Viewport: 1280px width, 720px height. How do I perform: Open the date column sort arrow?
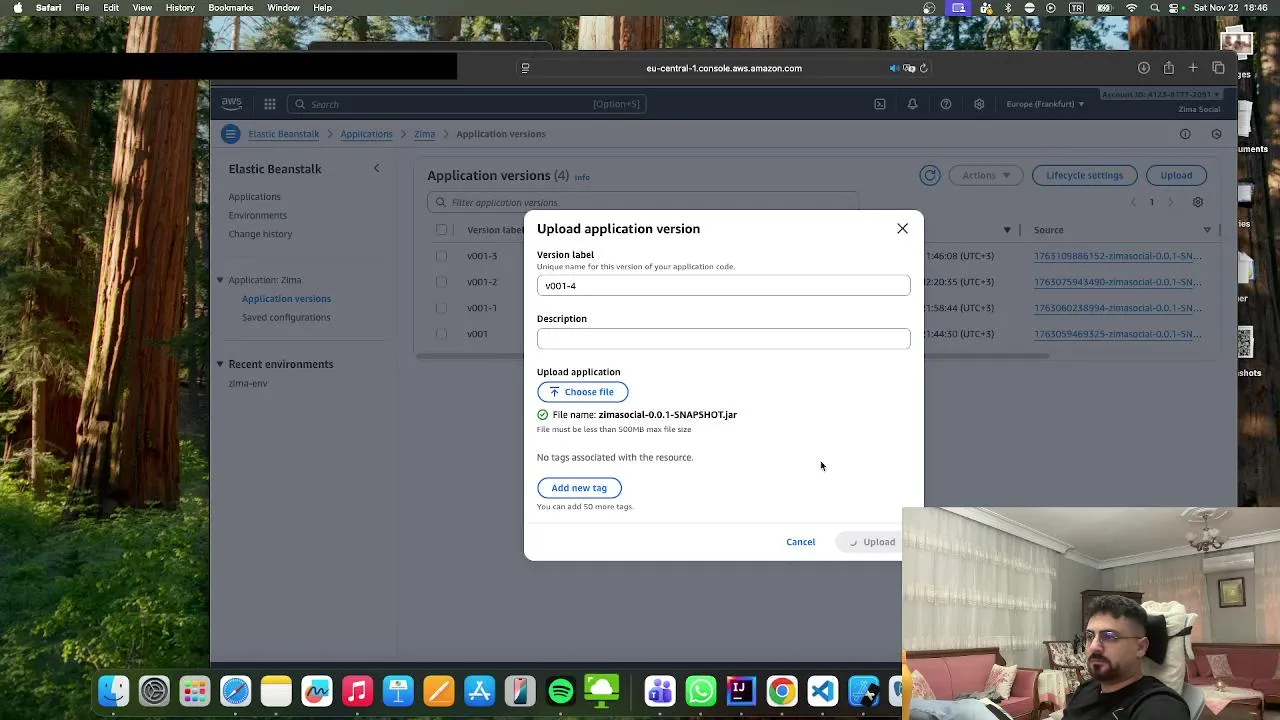[1007, 230]
